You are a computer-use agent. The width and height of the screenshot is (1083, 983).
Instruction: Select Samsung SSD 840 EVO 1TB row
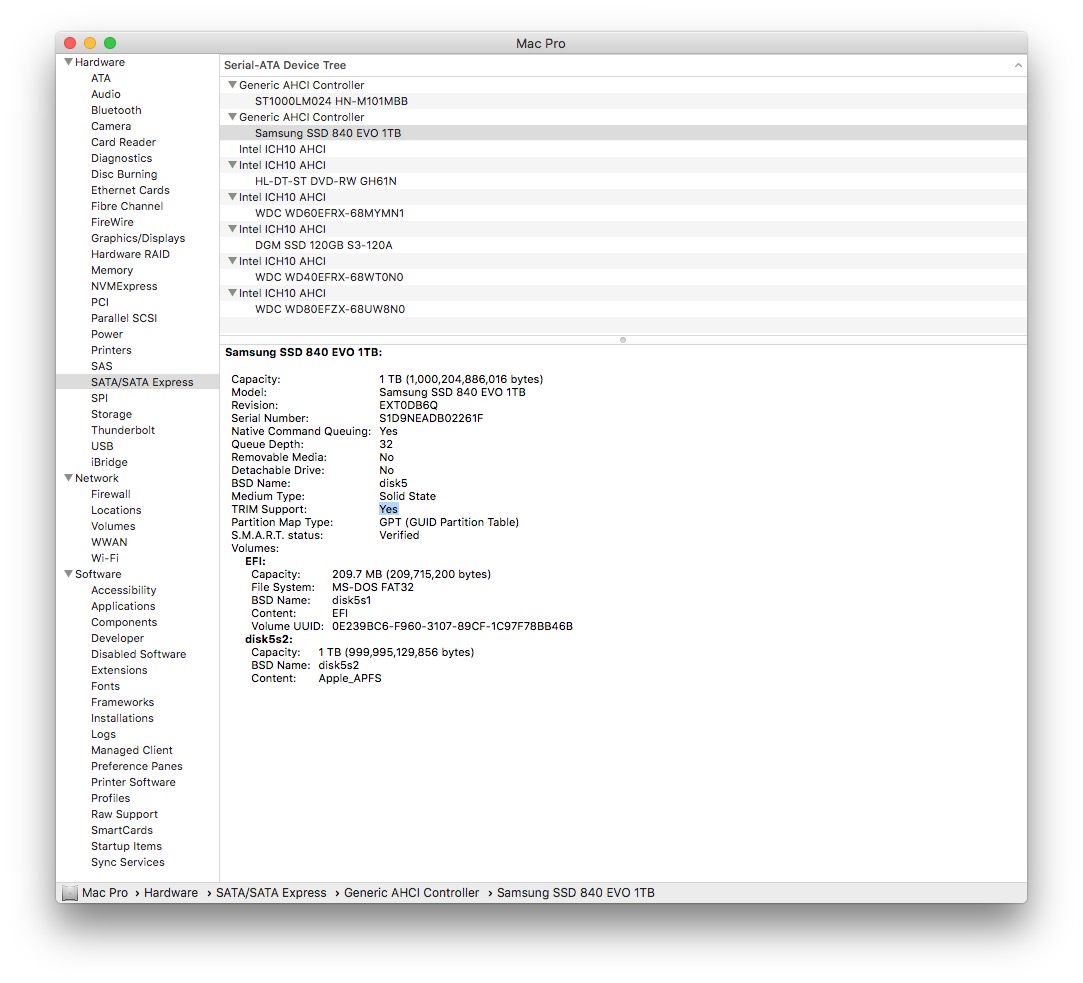point(623,133)
